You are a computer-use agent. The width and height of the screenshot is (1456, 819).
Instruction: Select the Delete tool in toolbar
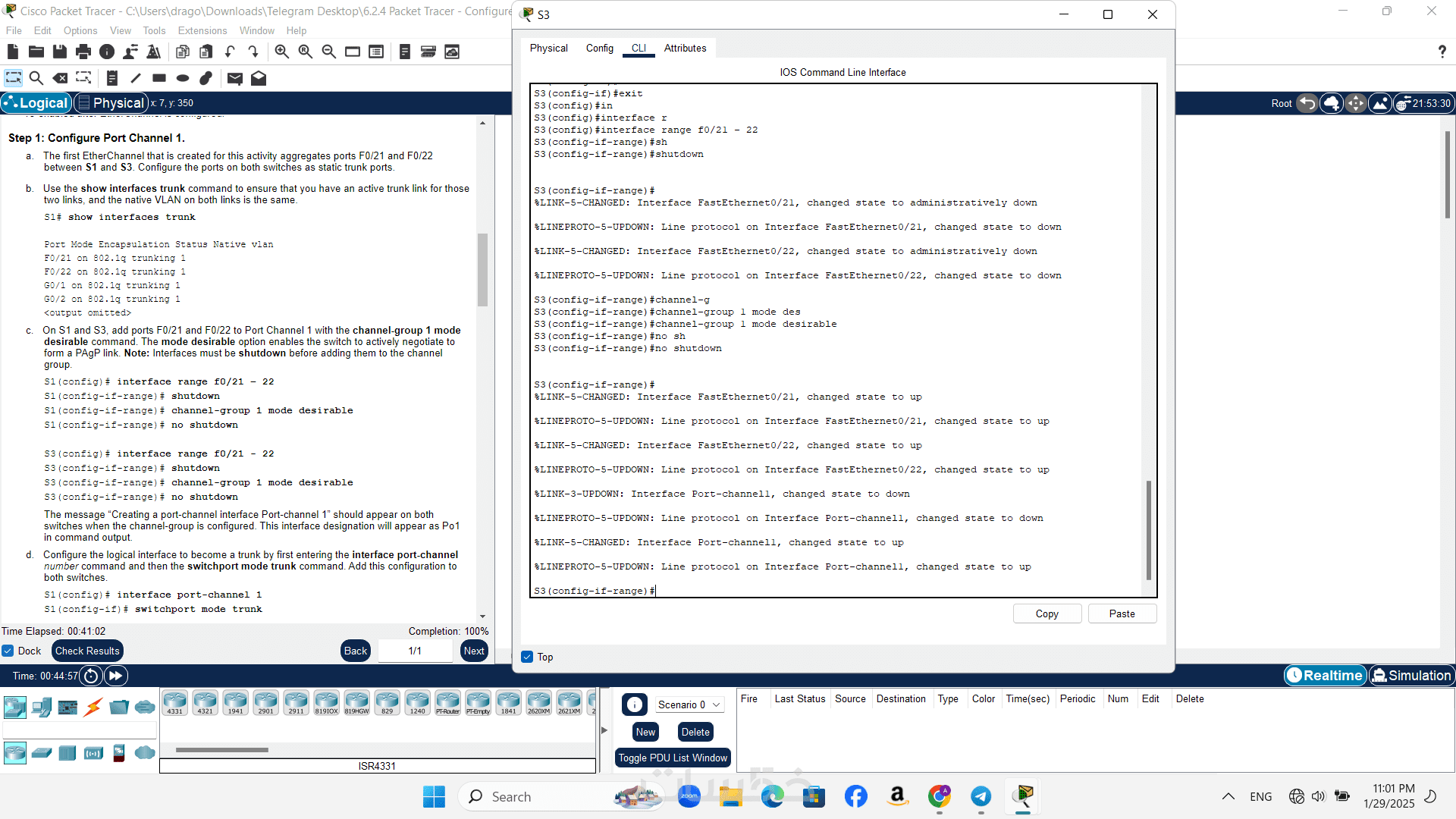pyautogui.click(x=60, y=78)
